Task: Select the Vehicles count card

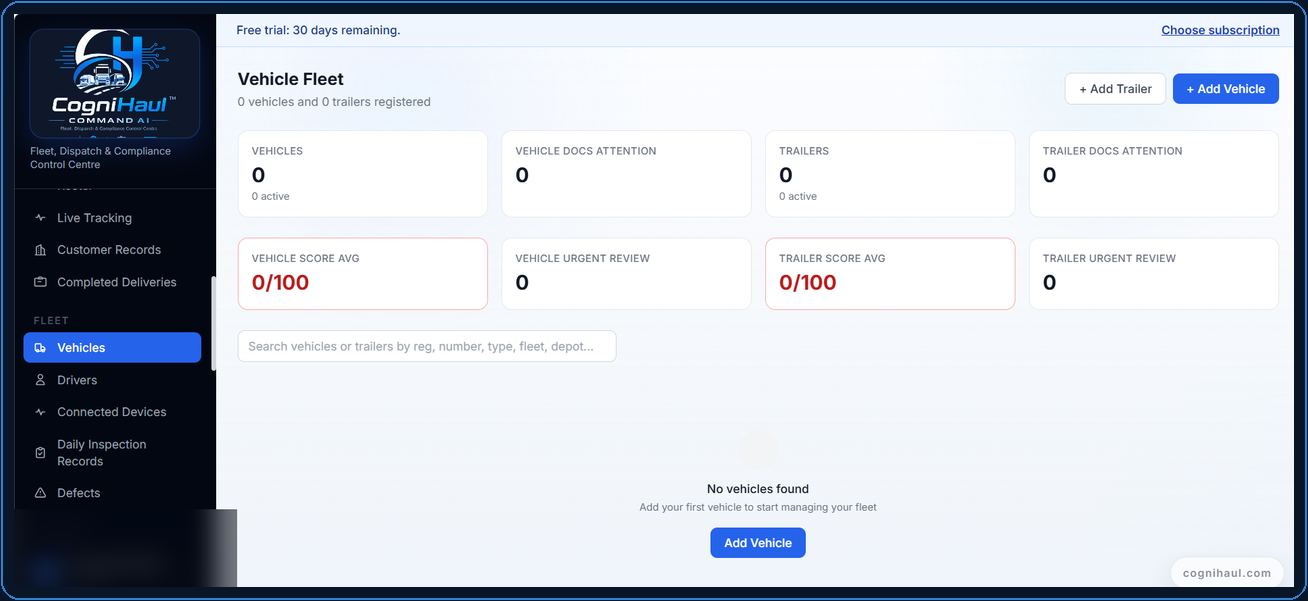Action: click(x=363, y=174)
